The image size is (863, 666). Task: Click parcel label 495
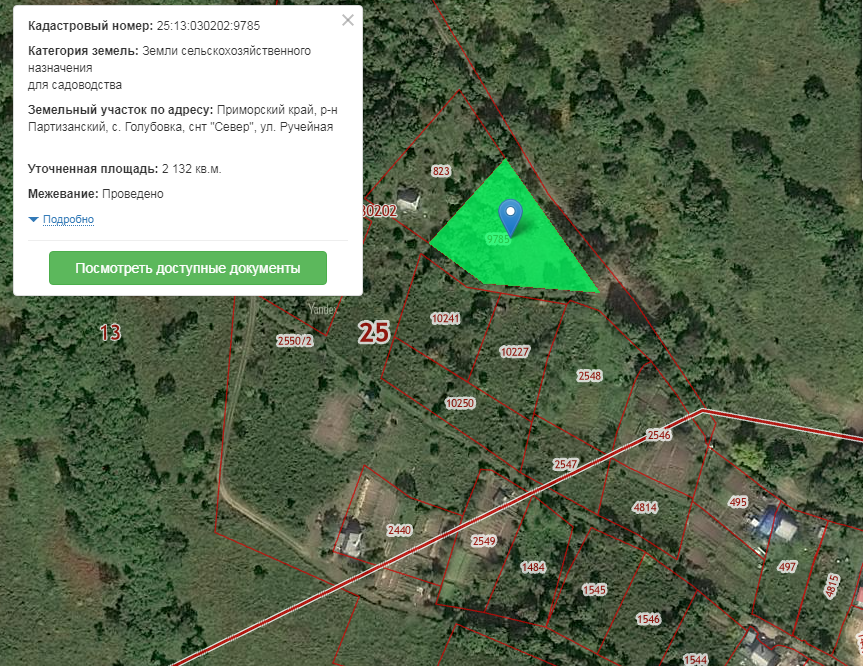tap(738, 502)
